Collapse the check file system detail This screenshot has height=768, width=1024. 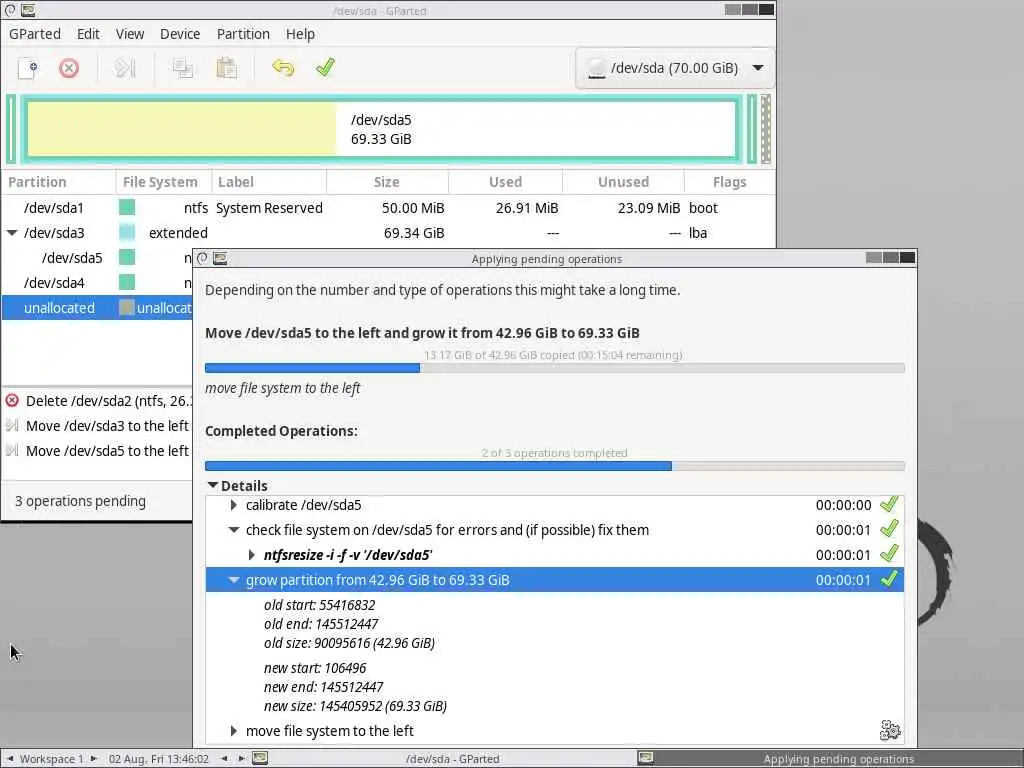[233, 530]
